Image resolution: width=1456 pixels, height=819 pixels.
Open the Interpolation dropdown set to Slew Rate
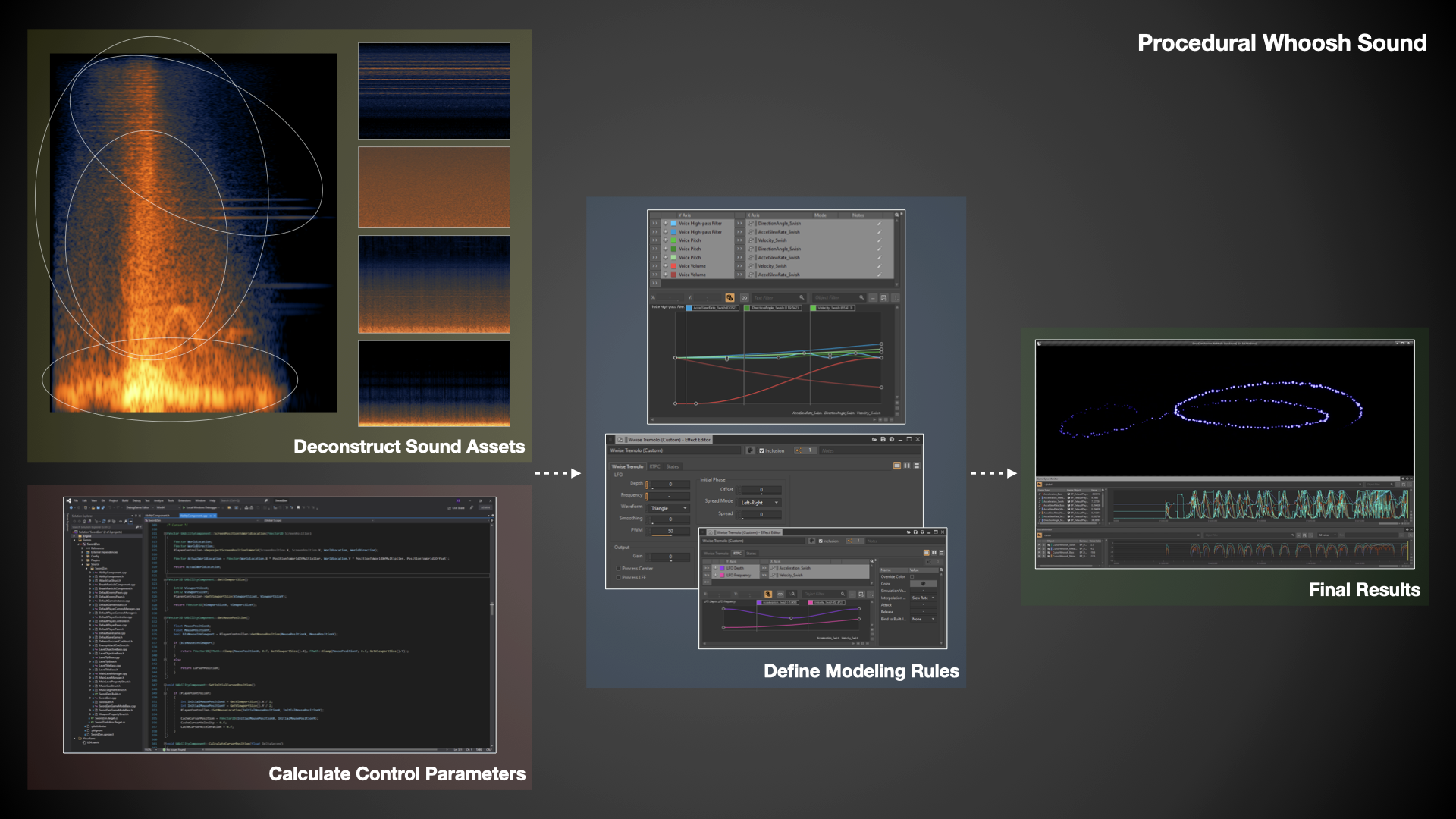pos(923,598)
